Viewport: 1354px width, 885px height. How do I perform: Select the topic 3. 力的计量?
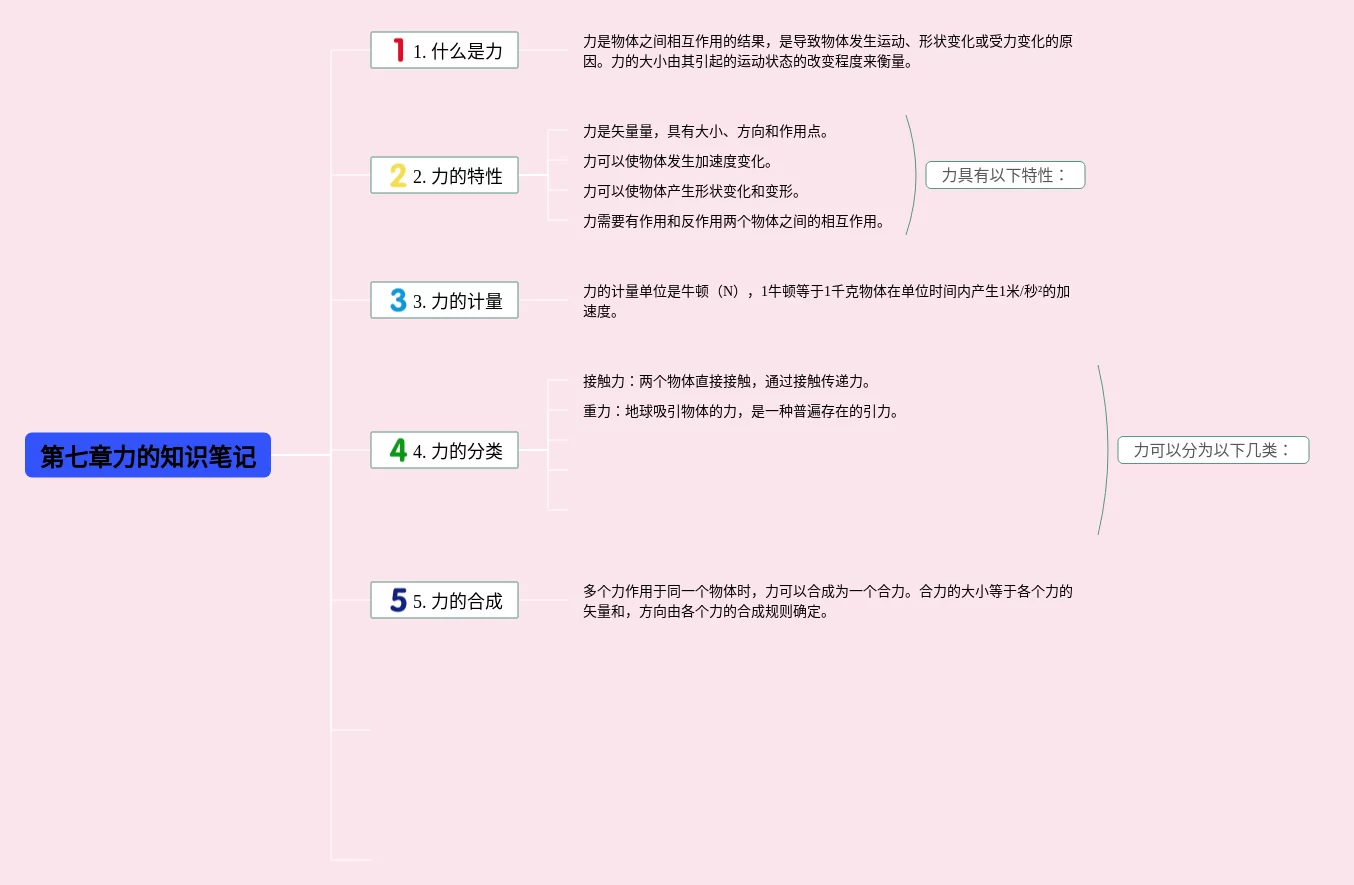(x=444, y=300)
